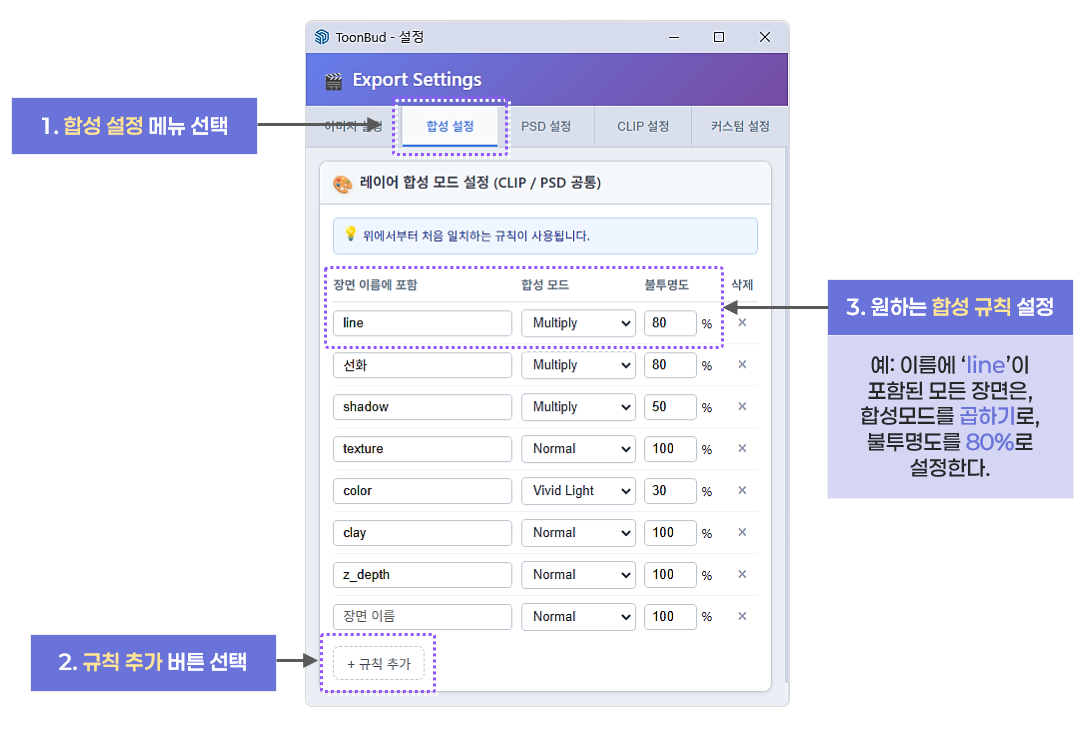Switch to the 이미지 설정 tab

tap(353, 126)
